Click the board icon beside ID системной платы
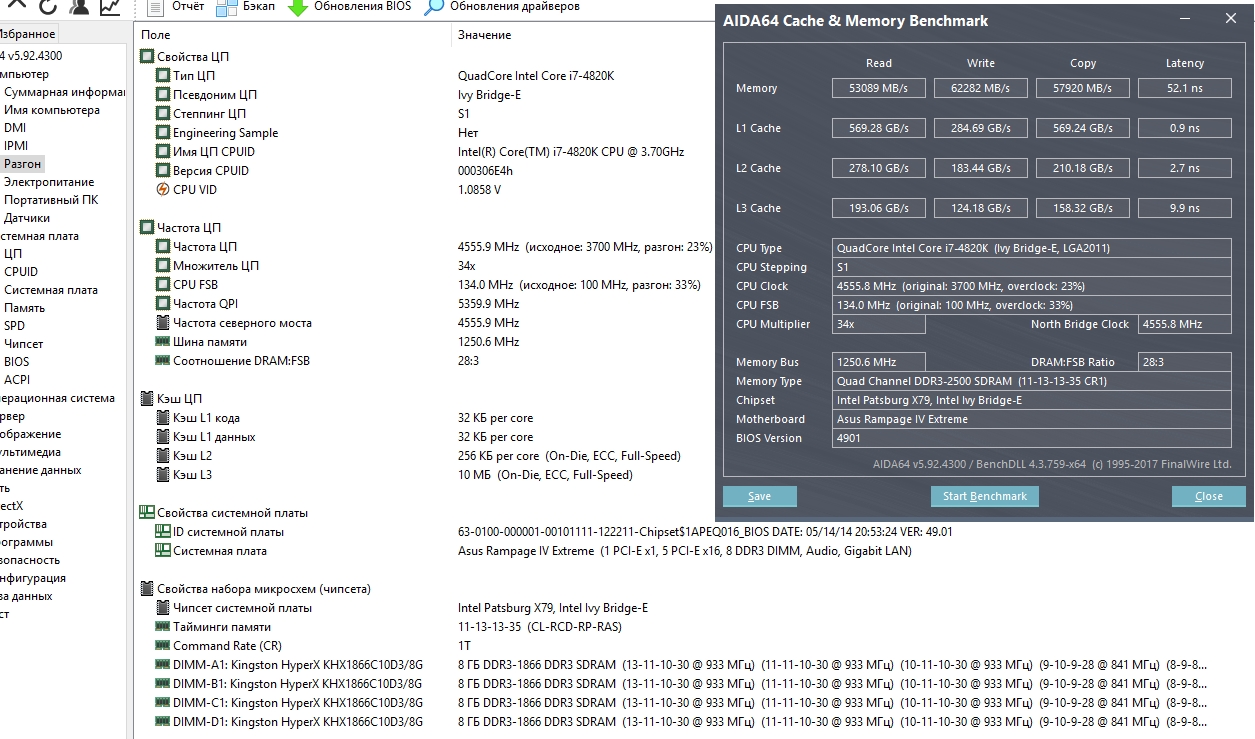 tap(163, 532)
